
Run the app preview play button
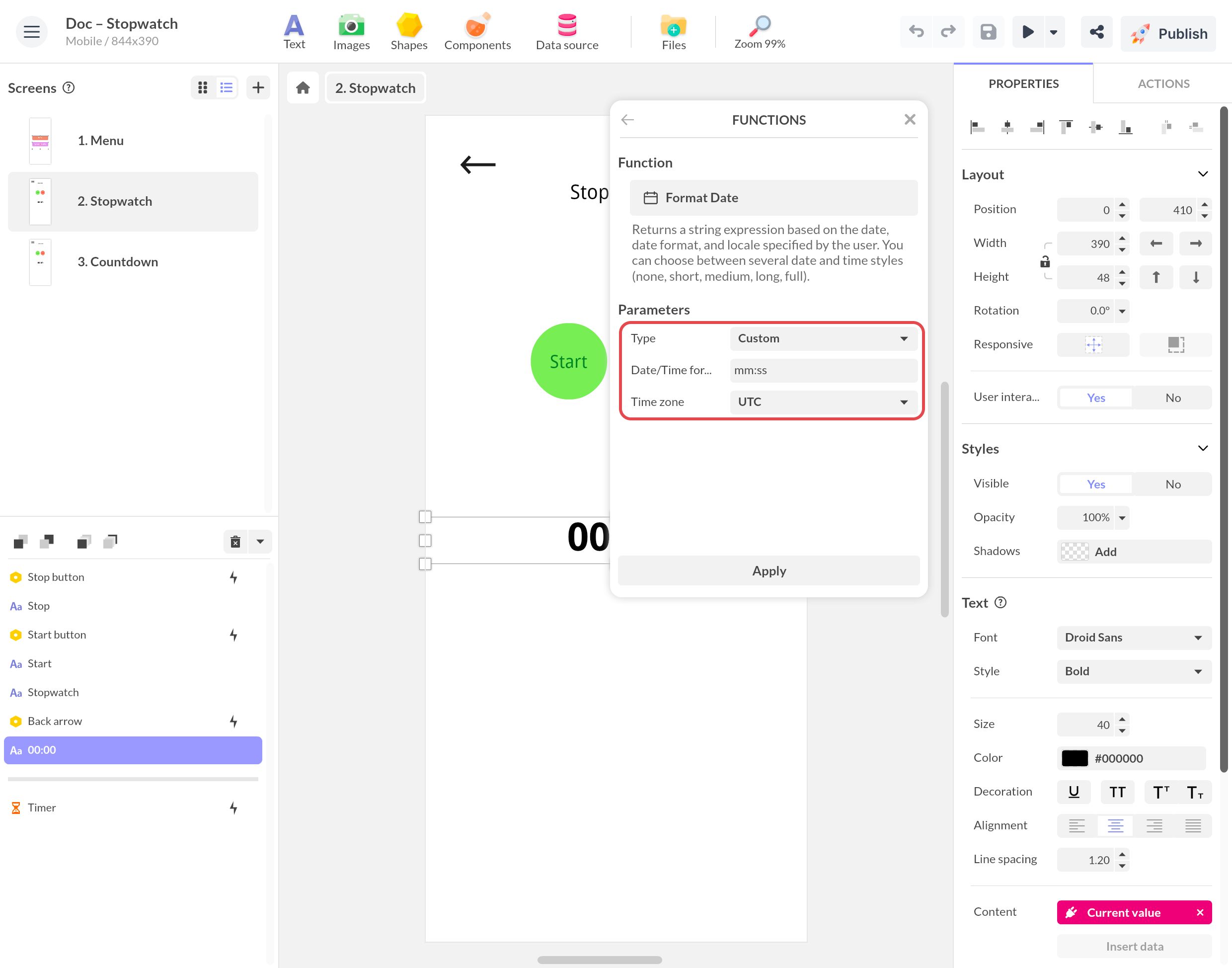(x=1027, y=32)
